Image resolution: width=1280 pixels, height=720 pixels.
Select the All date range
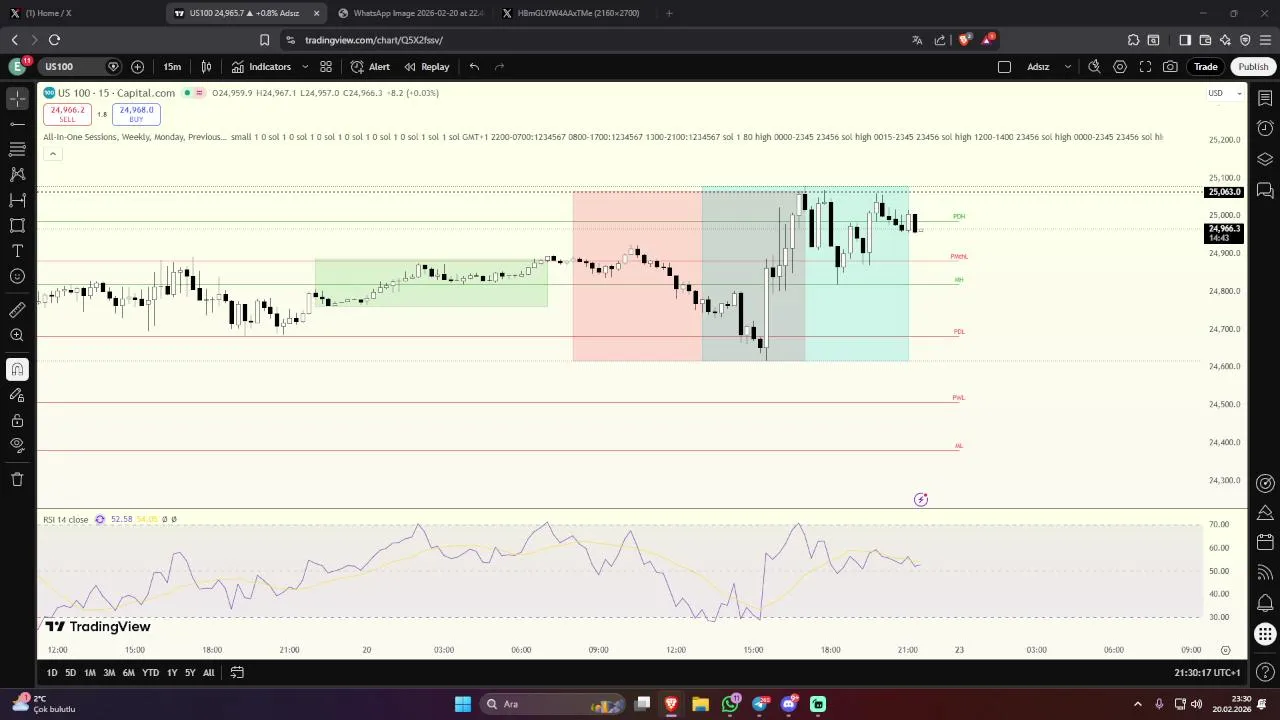208,673
